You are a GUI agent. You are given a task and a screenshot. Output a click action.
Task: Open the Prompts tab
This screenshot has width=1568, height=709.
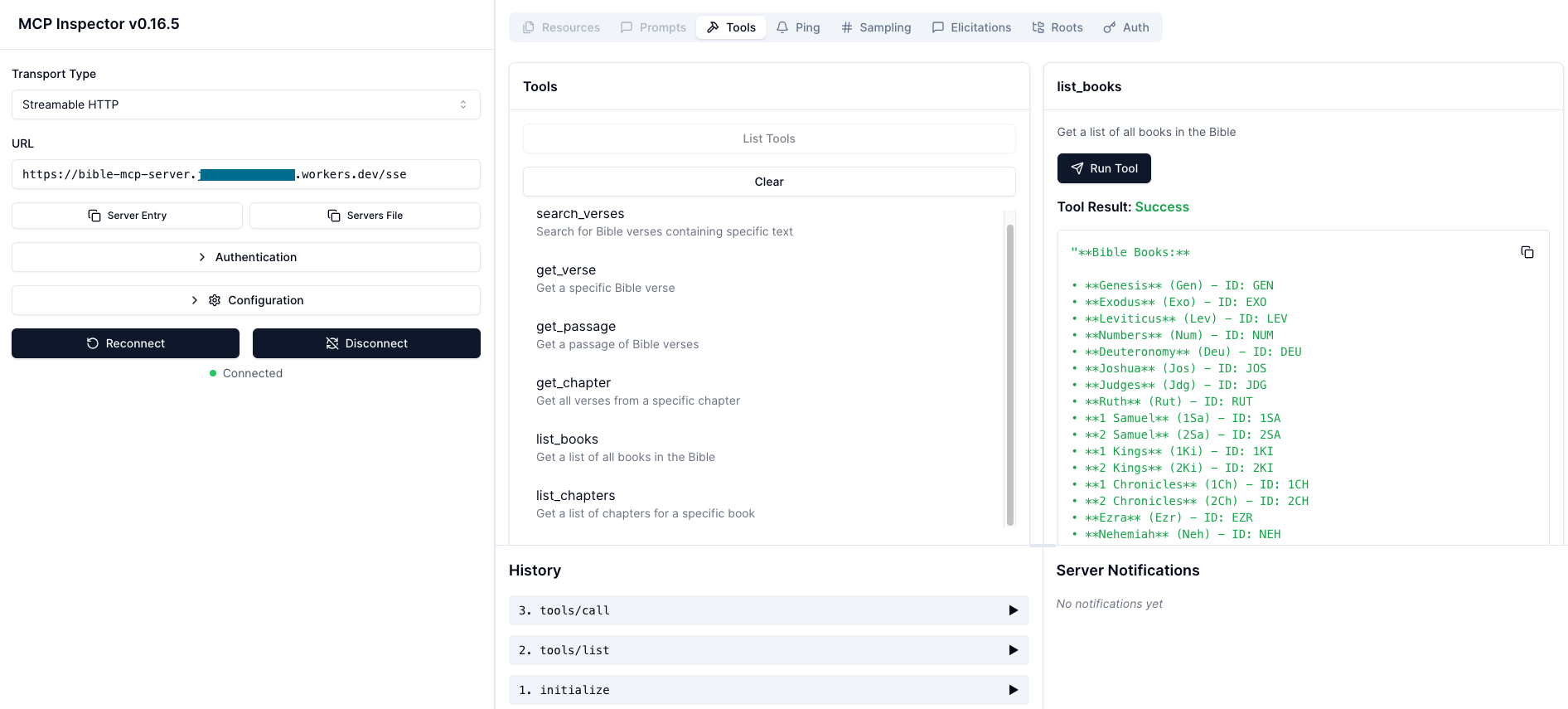pos(653,27)
